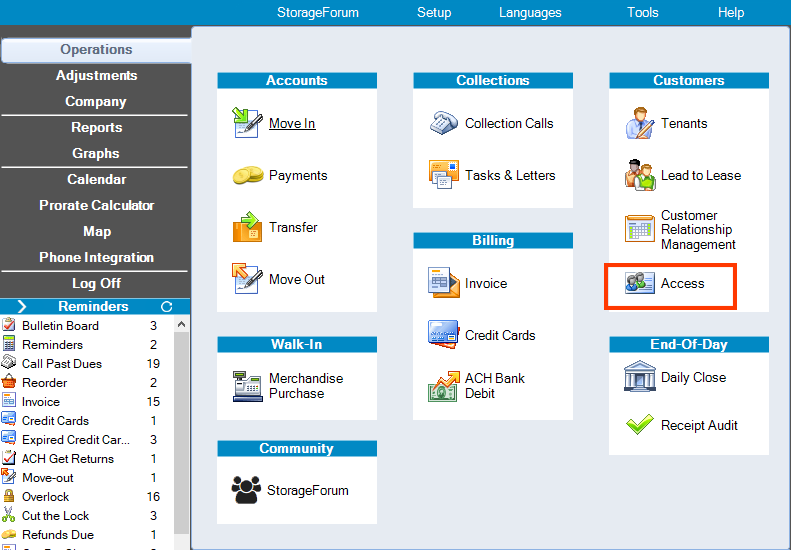Select the Company sidebar tab

click(x=96, y=101)
